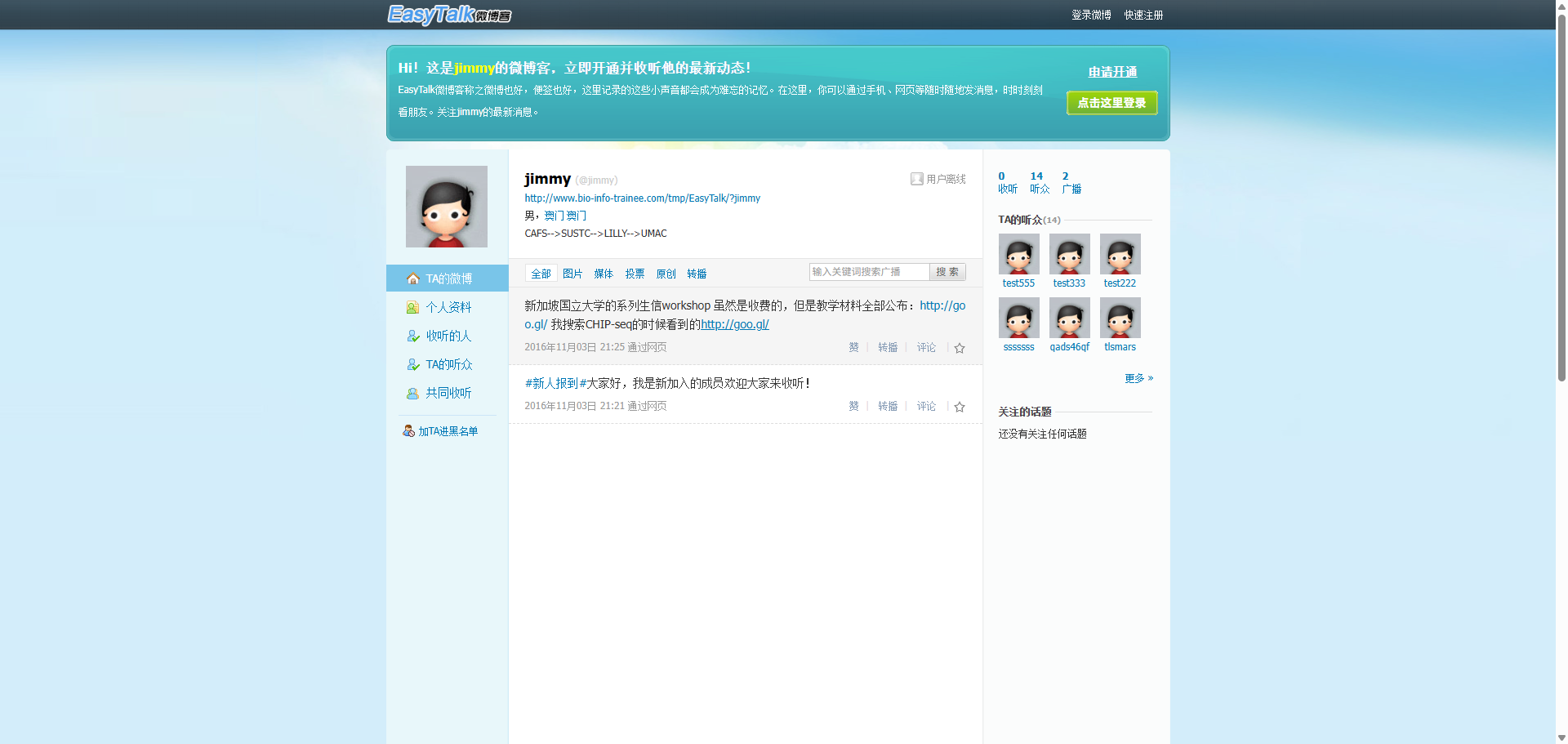This screenshot has width=1568, height=744.
Task: Click the page vertical scrollbar
Action: (x=1561, y=245)
